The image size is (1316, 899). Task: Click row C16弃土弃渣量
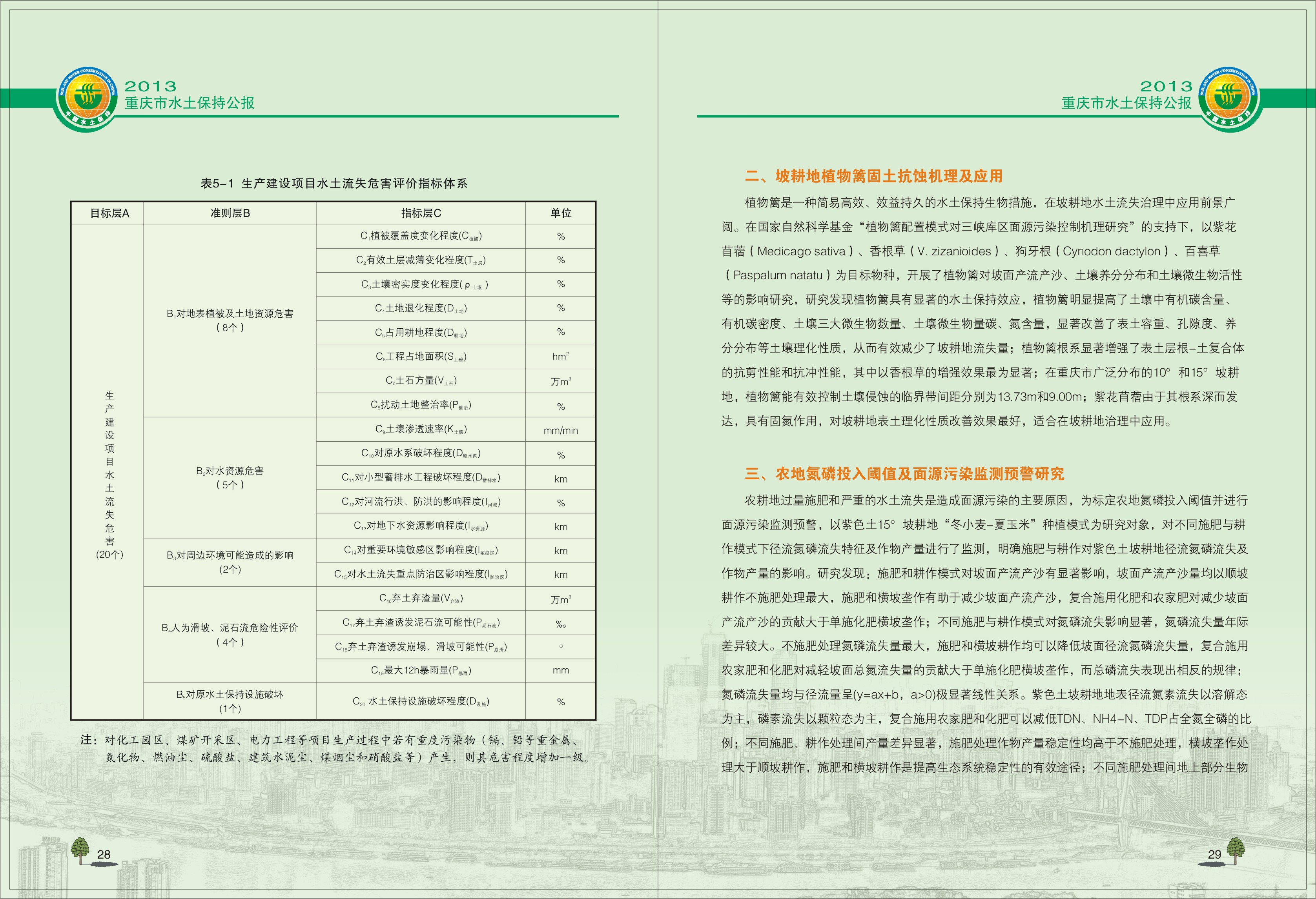tap(421, 599)
